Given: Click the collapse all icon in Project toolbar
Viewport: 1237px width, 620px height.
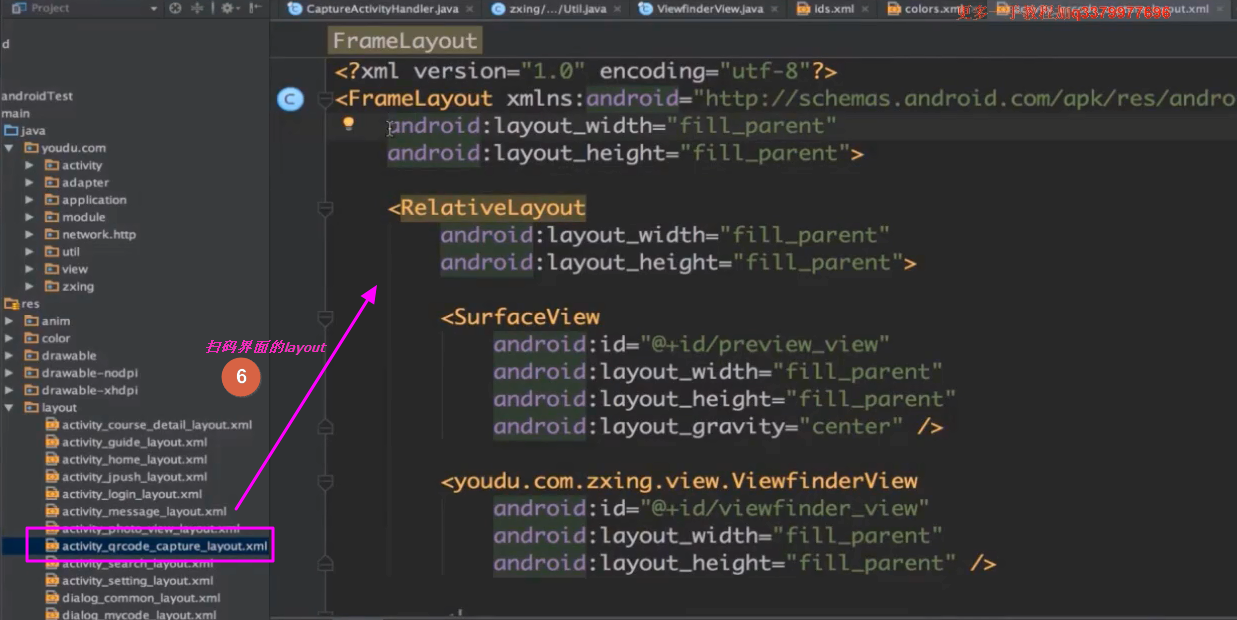Looking at the screenshot, I should [x=197, y=8].
